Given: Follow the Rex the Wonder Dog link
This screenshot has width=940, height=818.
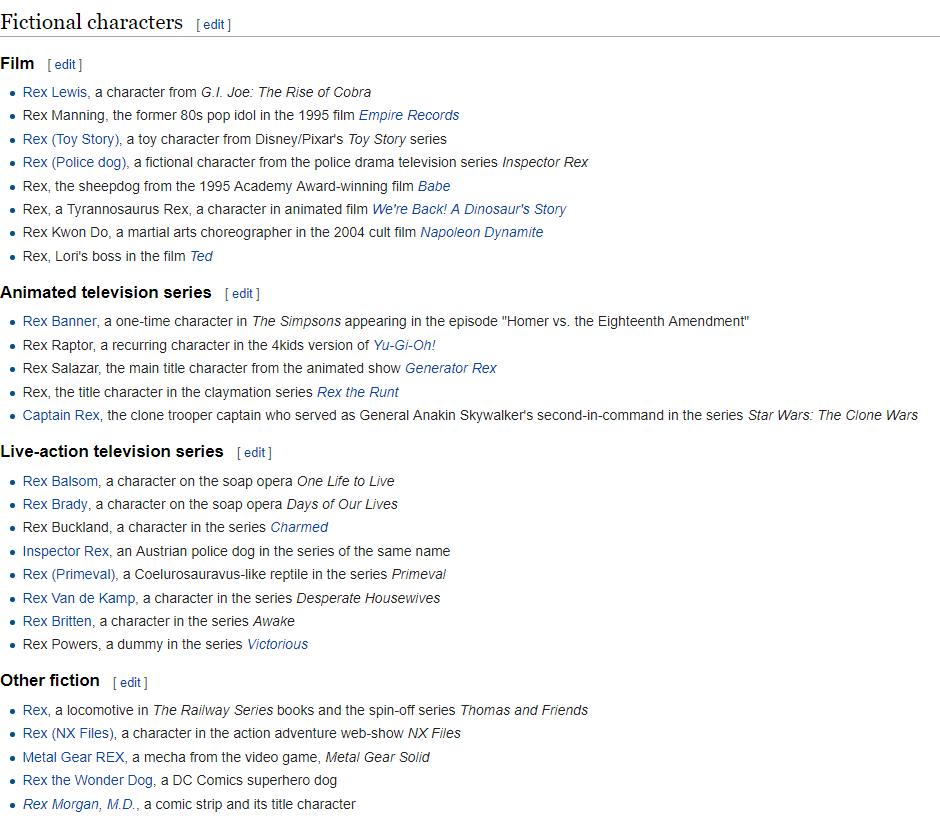Looking at the screenshot, I should pyautogui.click(x=88, y=781).
